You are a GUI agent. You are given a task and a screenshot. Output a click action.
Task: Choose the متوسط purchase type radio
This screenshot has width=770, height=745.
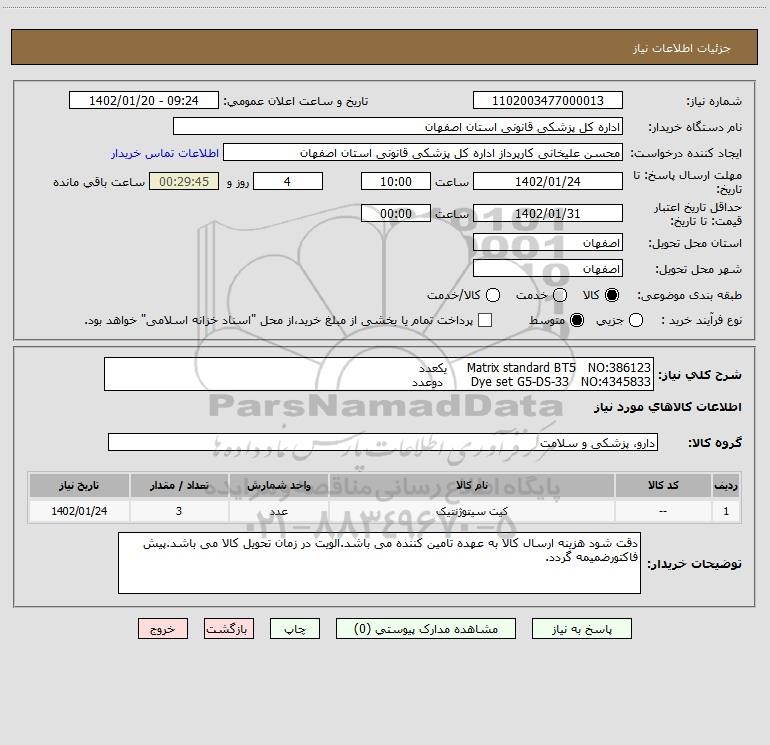tap(577, 320)
